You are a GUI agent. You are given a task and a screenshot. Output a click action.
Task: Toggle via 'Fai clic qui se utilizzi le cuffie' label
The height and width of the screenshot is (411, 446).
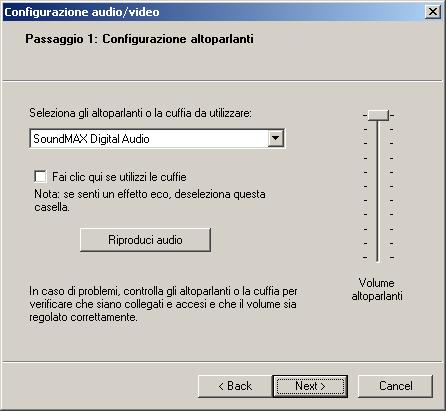(119, 177)
